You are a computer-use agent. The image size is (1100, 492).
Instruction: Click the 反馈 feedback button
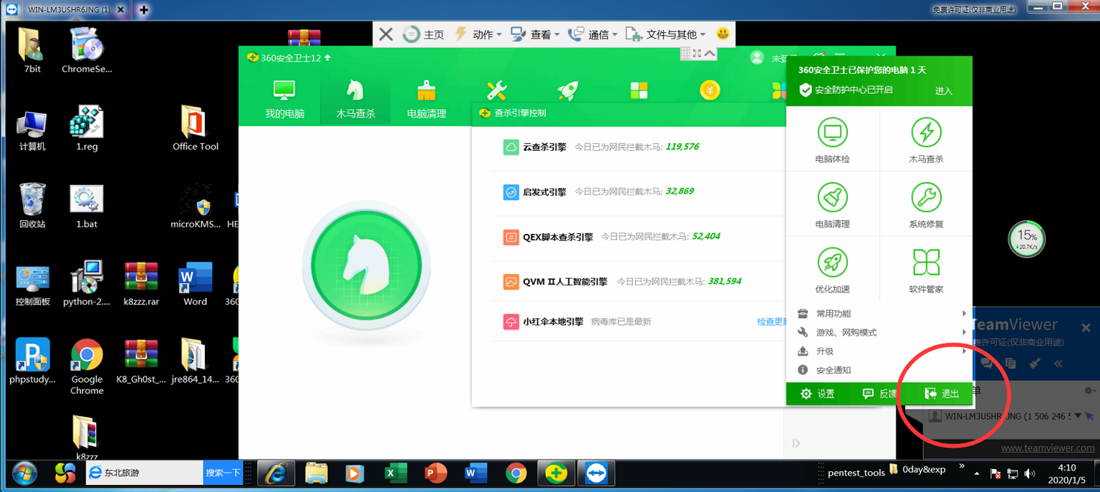tap(880, 394)
